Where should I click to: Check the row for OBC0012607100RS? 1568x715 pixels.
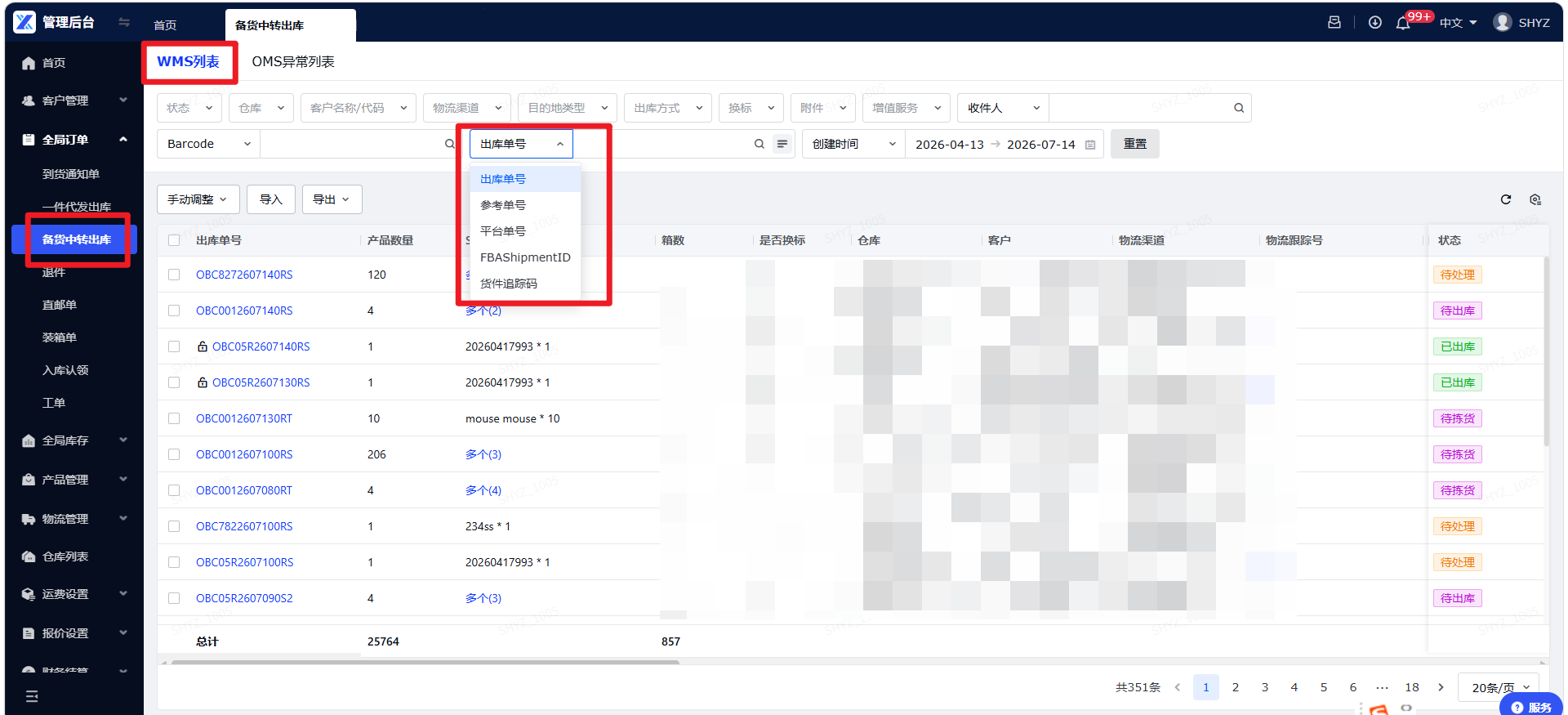tap(174, 454)
